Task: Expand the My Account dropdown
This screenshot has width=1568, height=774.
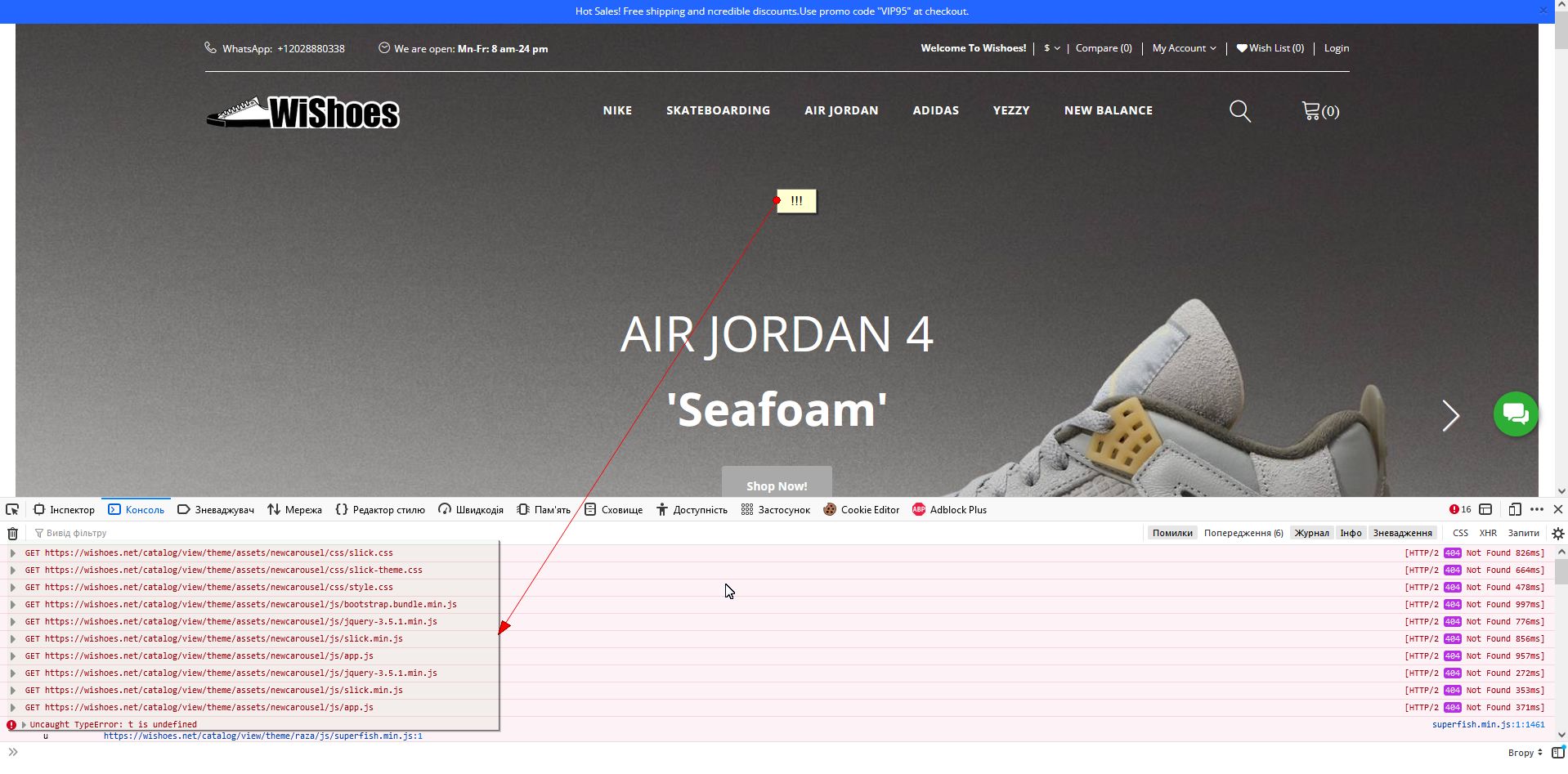Action: pos(1184,48)
